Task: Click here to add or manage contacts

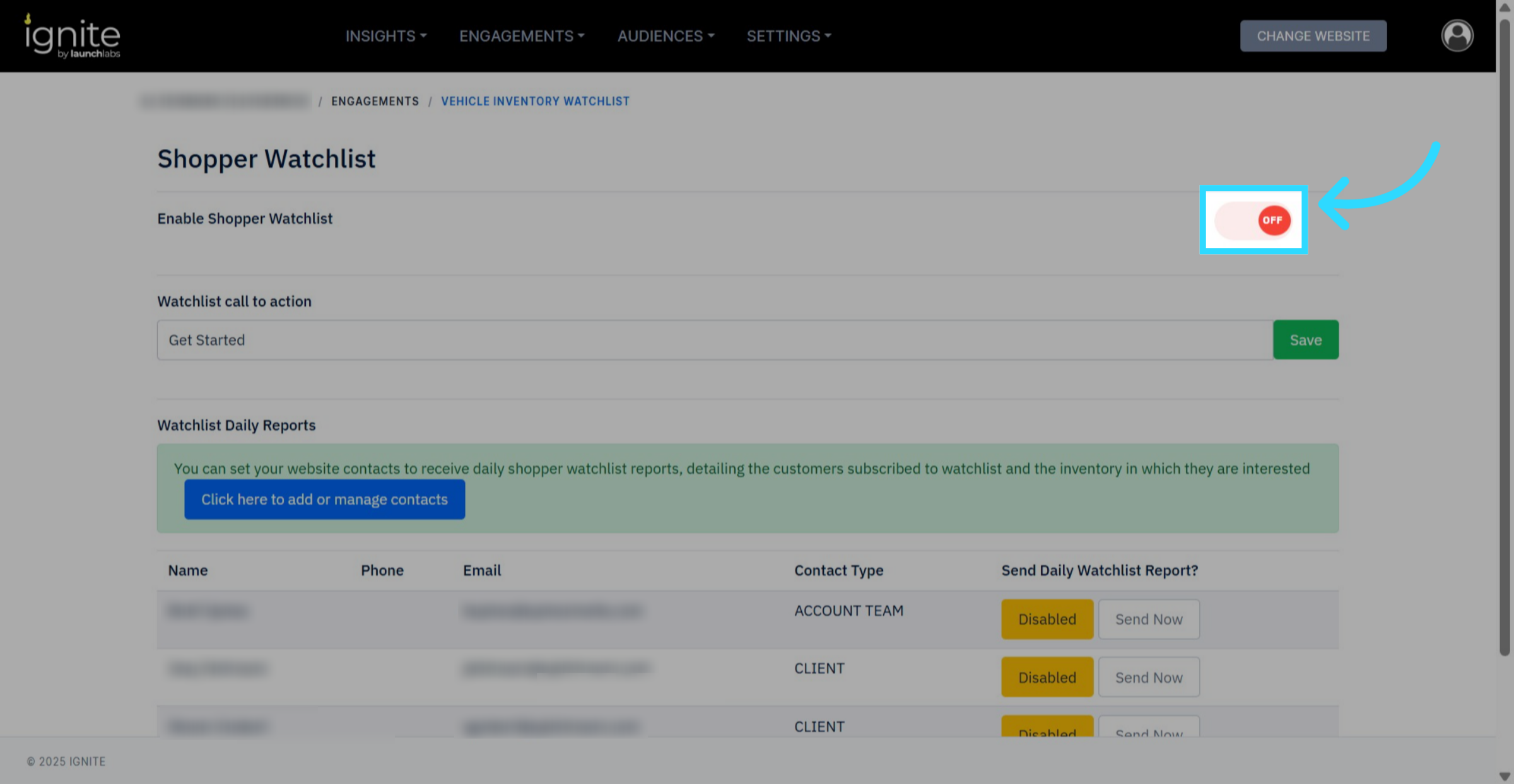Action: [x=324, y=500]
